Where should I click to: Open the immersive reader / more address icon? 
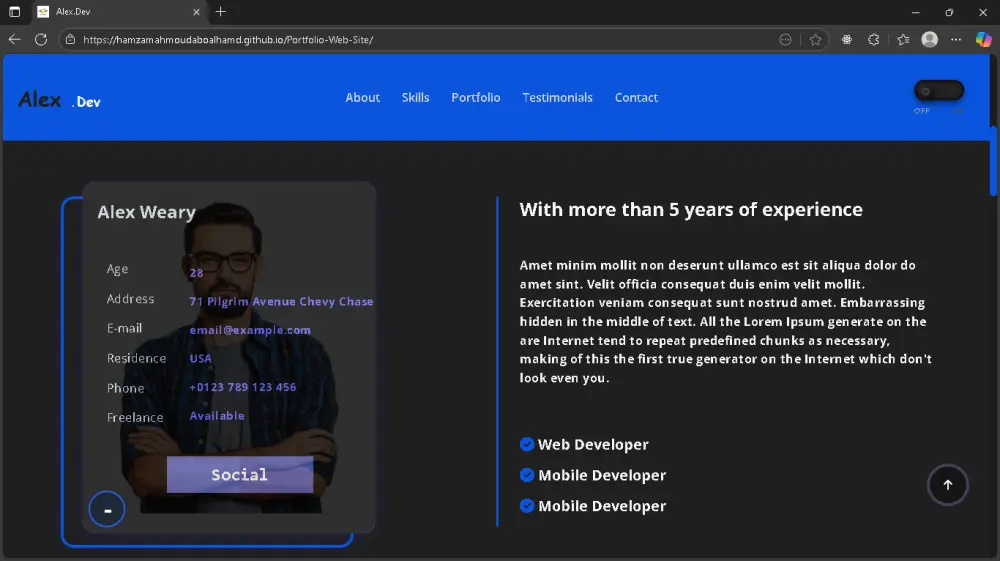tap(785, 40)
